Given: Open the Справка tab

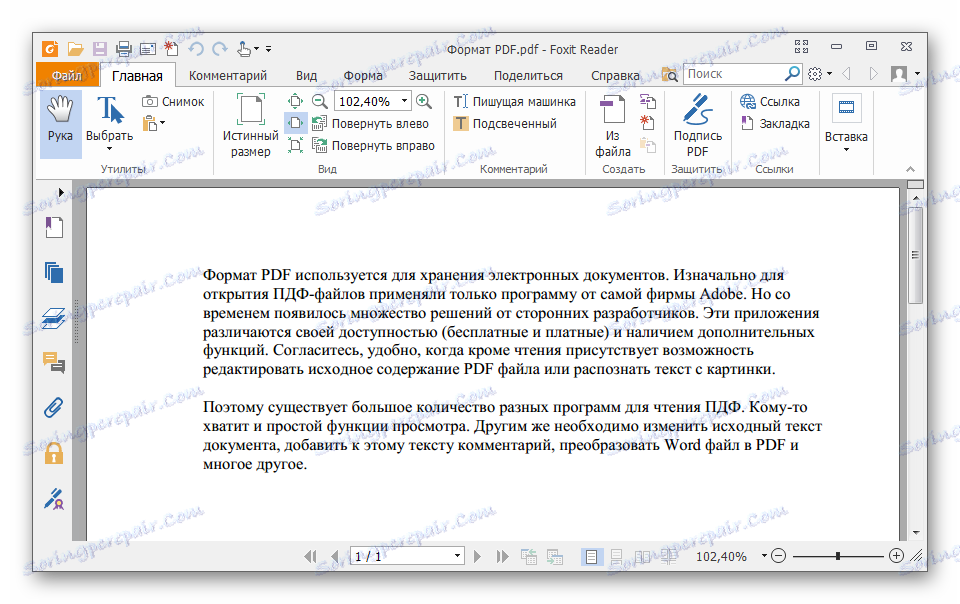Looking at the screenshot, I should [615, 75].
